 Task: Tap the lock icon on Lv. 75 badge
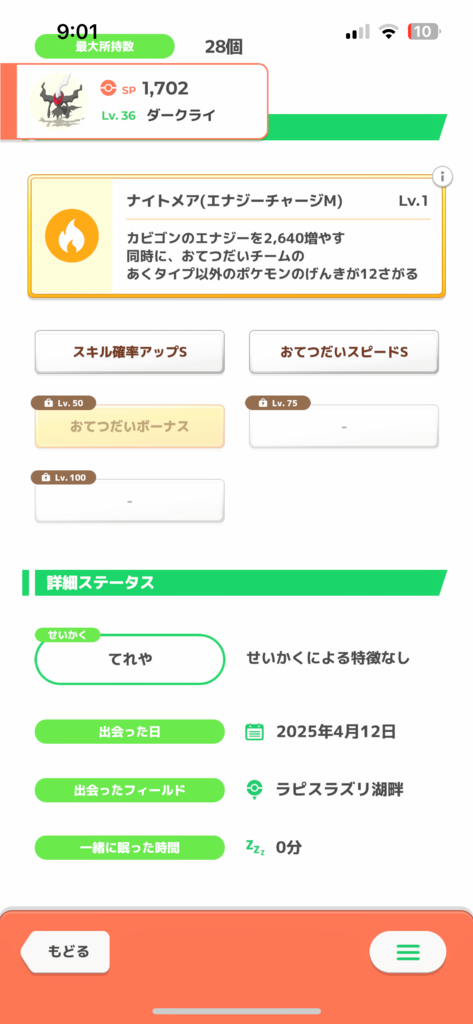click(x=263, y=404)
